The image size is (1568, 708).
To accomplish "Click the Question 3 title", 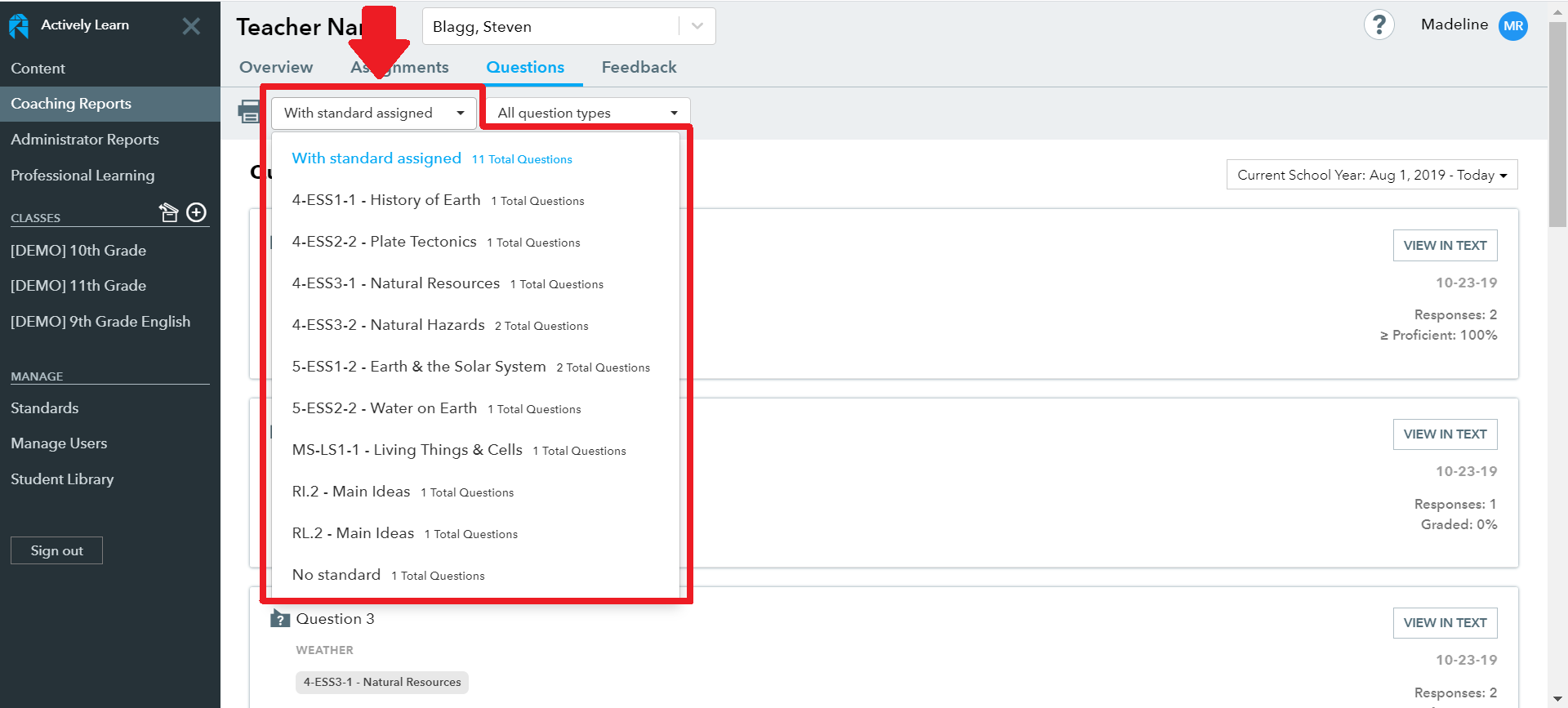I will [x=335, y=619].
